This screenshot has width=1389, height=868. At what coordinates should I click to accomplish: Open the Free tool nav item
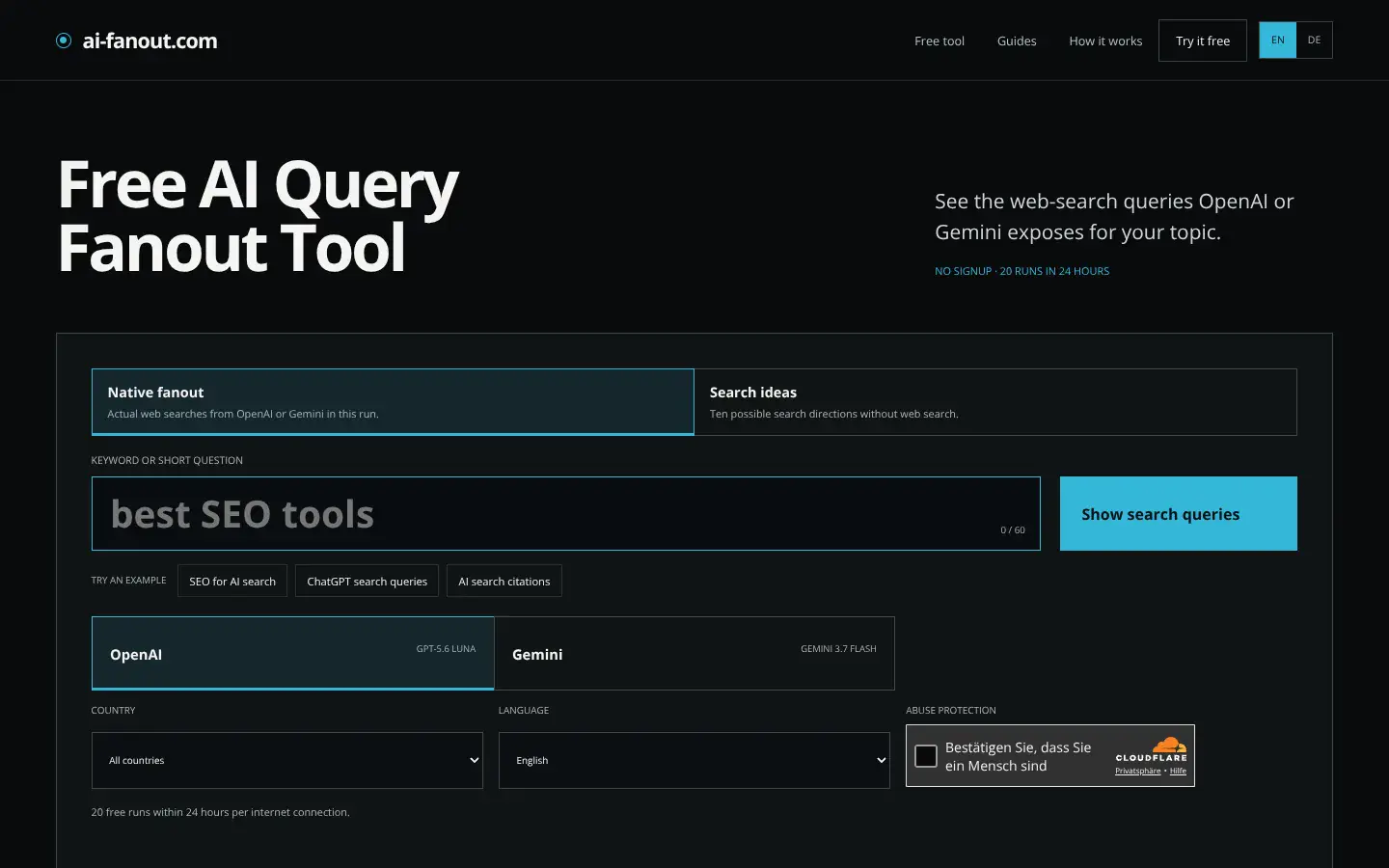940,41
